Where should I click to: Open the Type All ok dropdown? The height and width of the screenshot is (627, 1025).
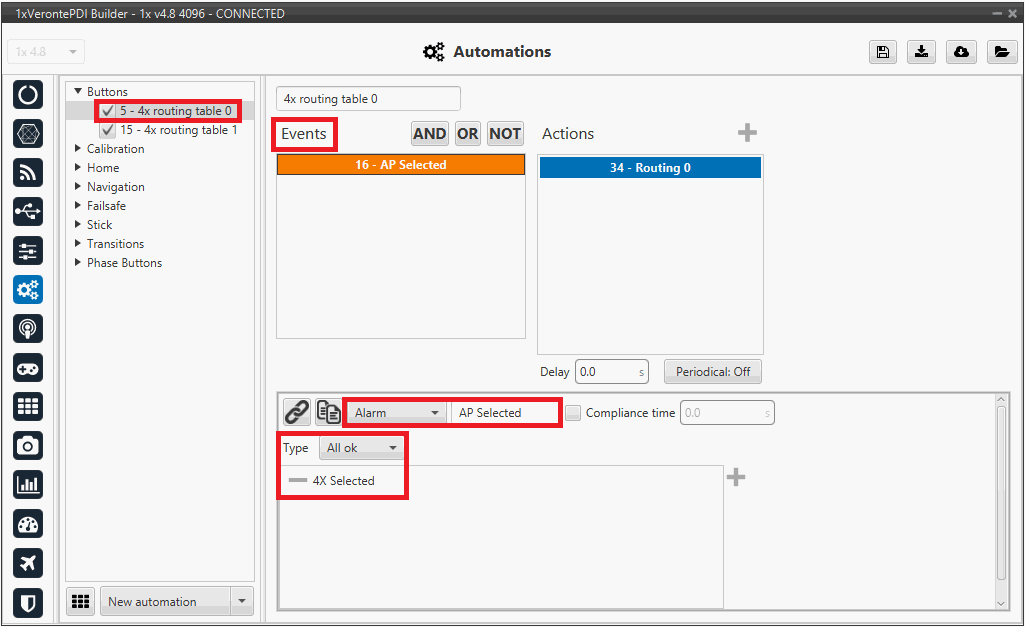click(x=361, y=448)
